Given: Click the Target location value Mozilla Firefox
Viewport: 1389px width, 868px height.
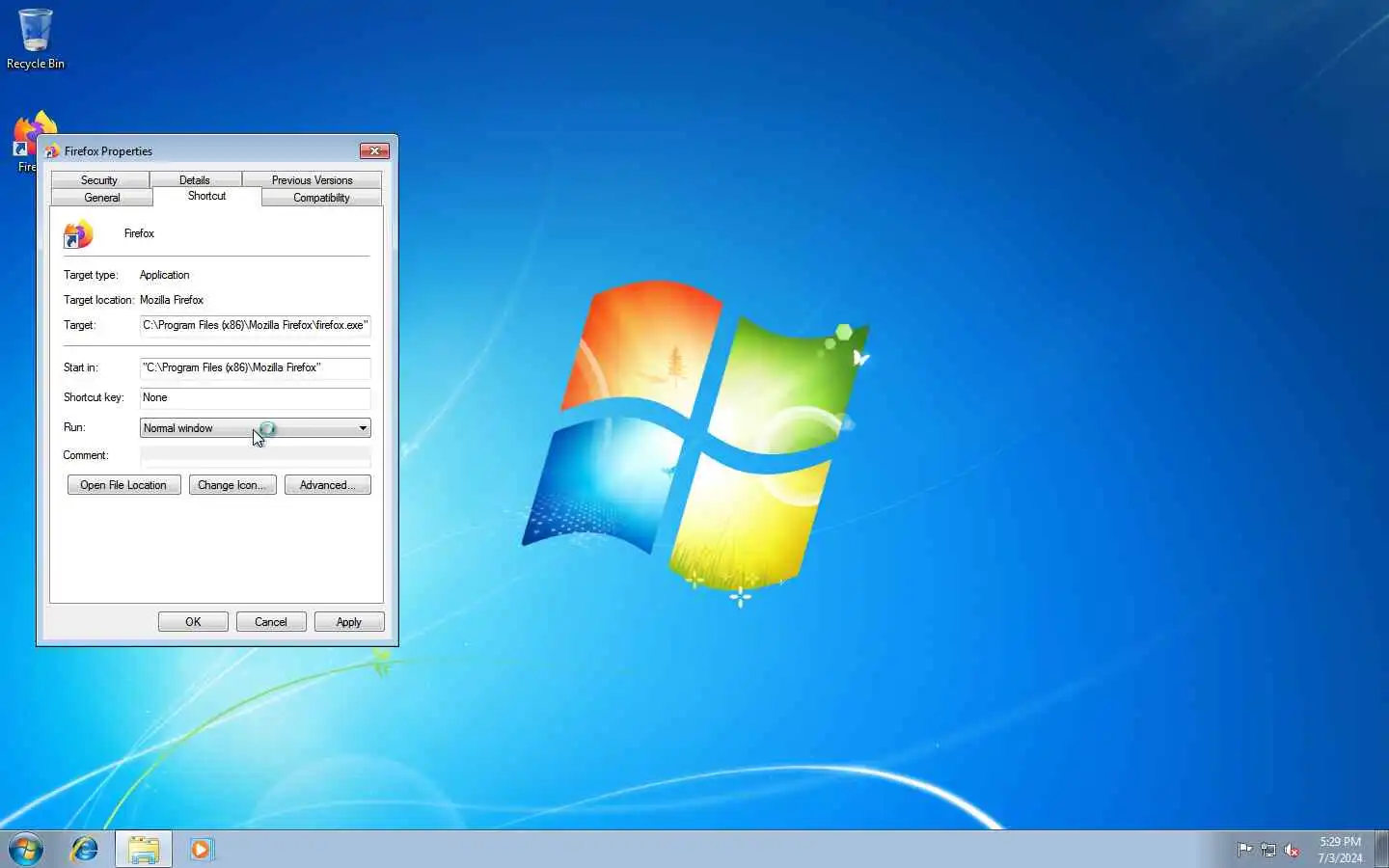Looking at the screenshot, I should click(x=172, y=300).
